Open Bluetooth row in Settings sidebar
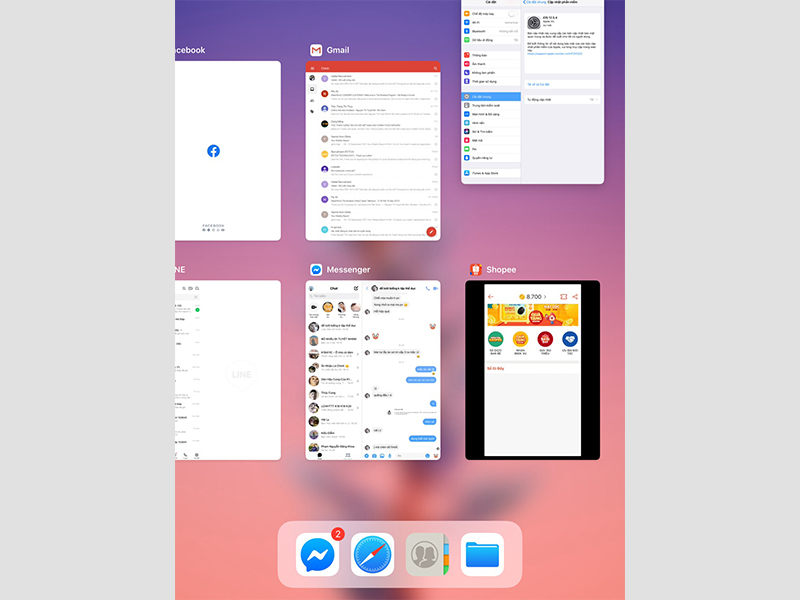The height and width of the screenshot is (600, 800). (491, 31)
